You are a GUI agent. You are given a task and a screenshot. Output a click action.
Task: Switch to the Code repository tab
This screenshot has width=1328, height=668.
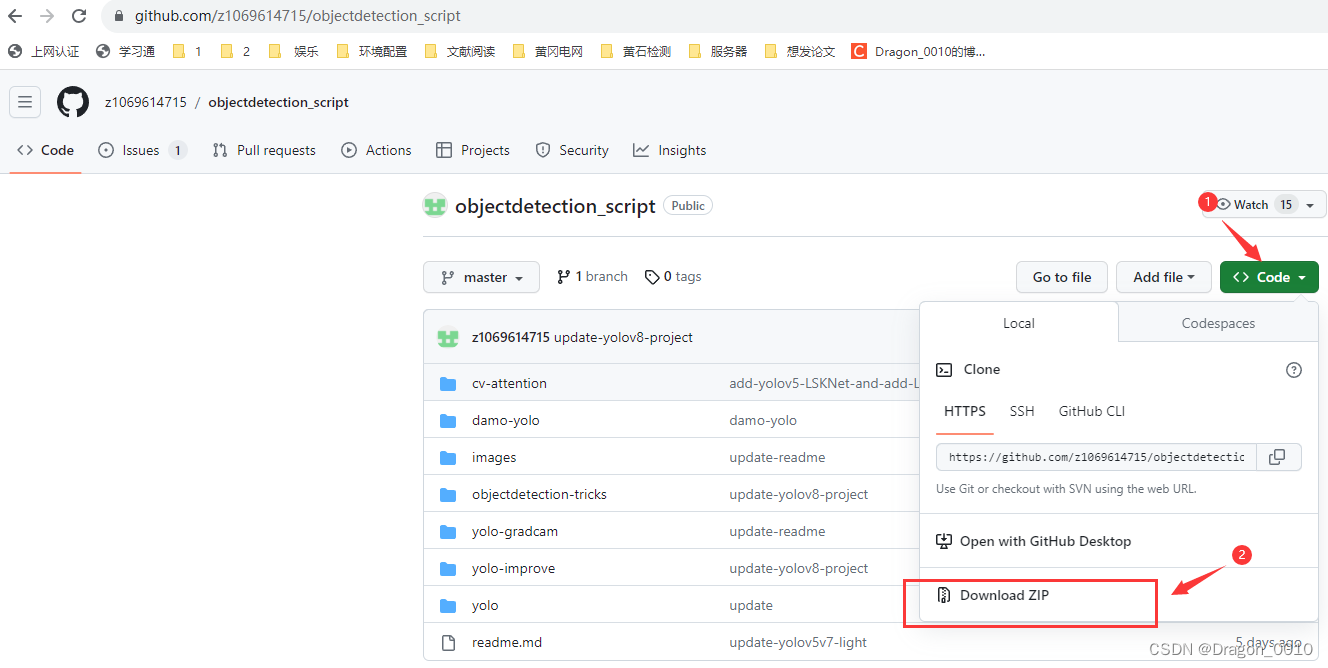[x=46, y=150]
